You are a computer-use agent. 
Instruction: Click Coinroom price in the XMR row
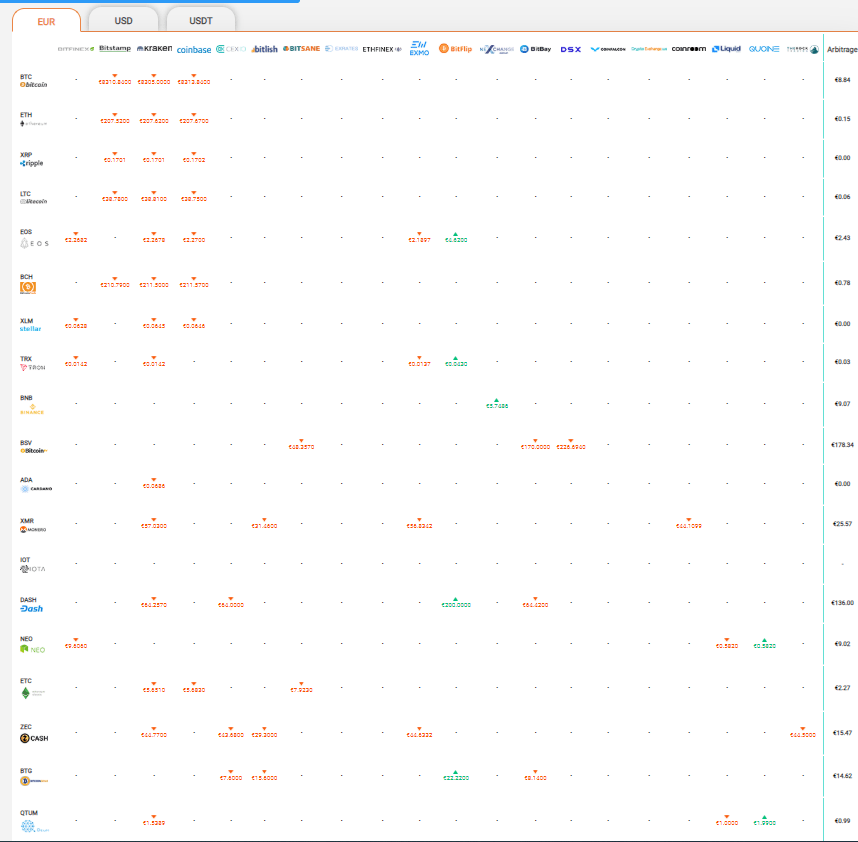click(689, 526)
